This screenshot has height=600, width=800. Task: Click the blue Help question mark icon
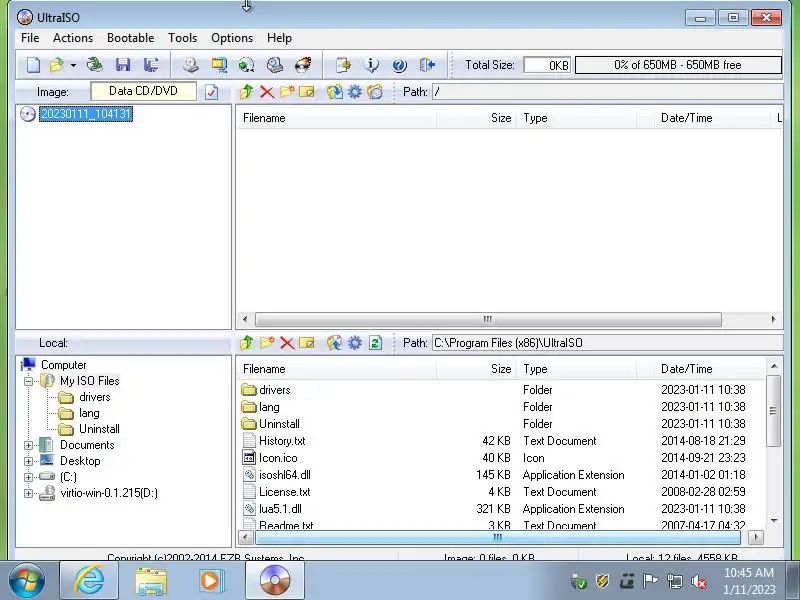399,65
